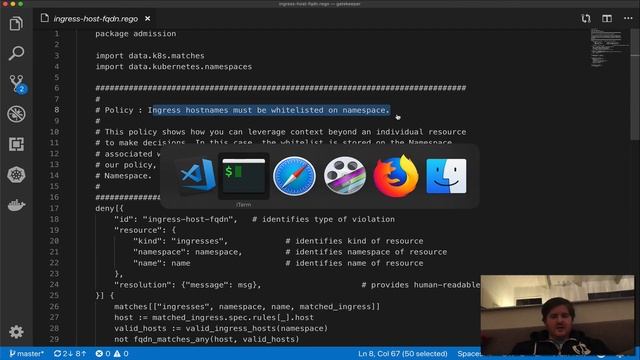Switch to Firefox in app switcher

(396, 176)
